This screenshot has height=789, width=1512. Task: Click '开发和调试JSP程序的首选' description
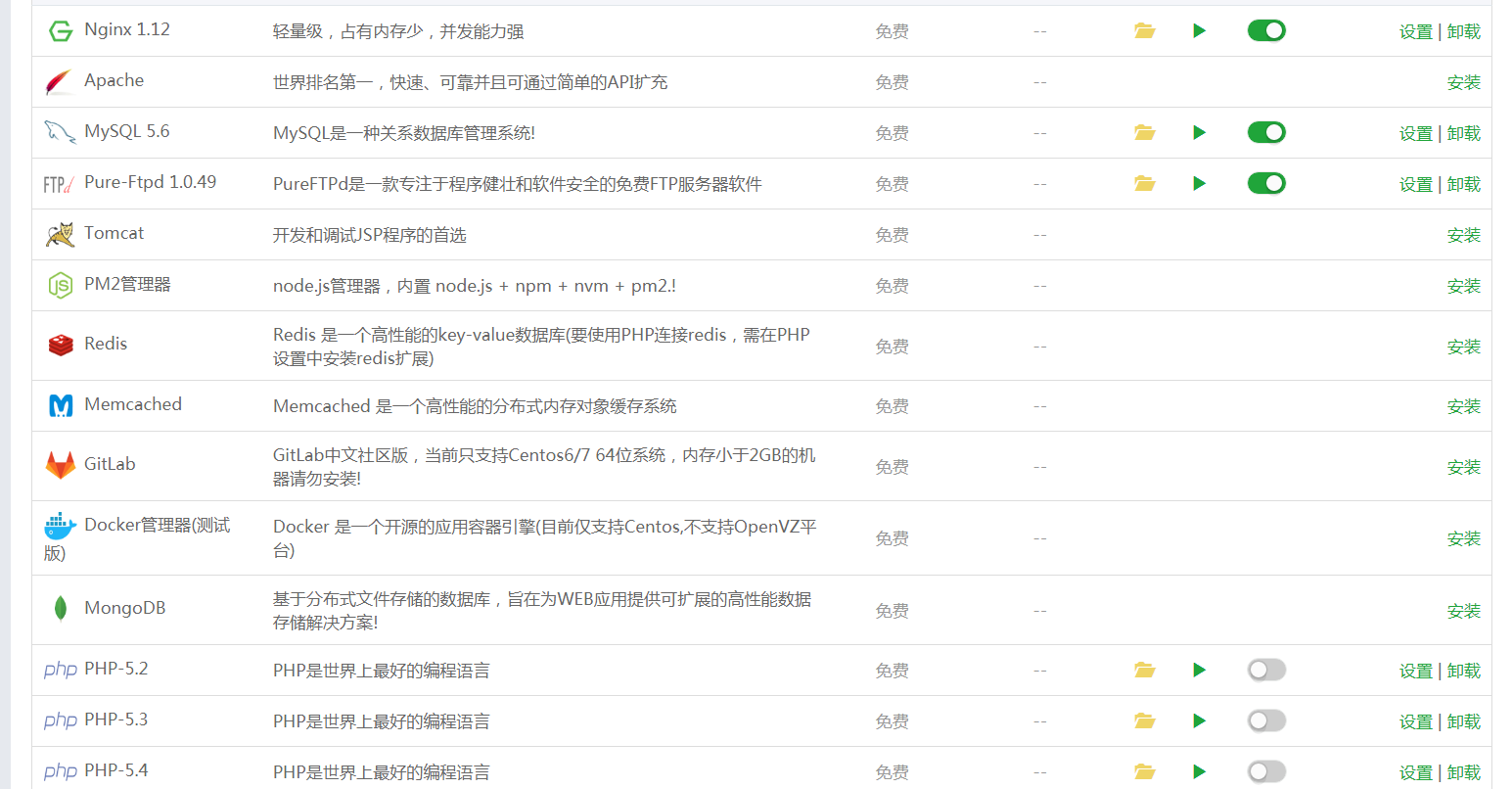370,235
